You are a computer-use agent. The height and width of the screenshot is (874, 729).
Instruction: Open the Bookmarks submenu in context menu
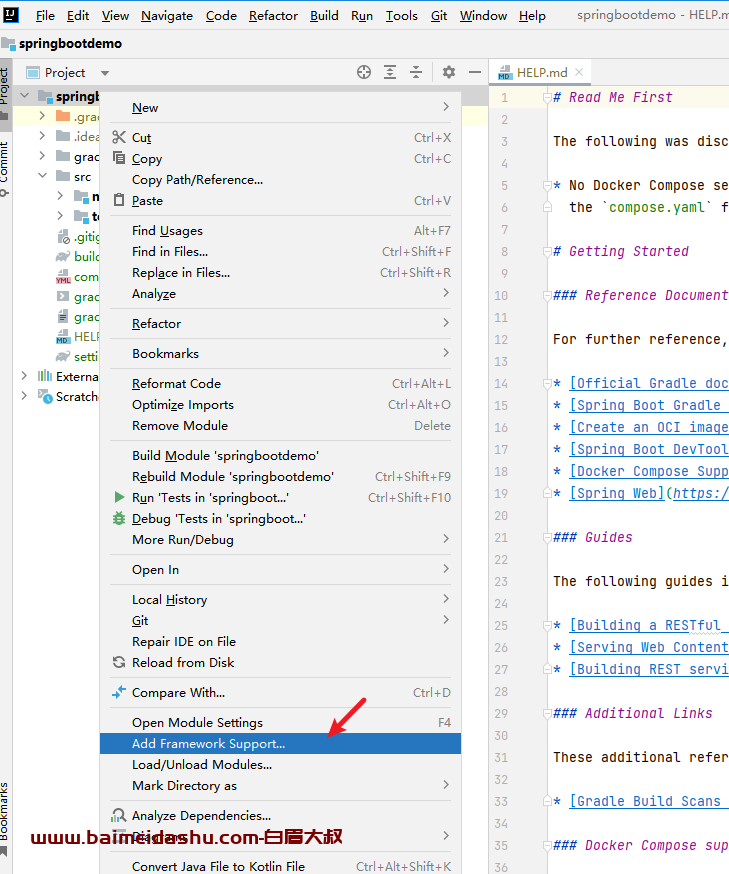[x=280, y=353]
